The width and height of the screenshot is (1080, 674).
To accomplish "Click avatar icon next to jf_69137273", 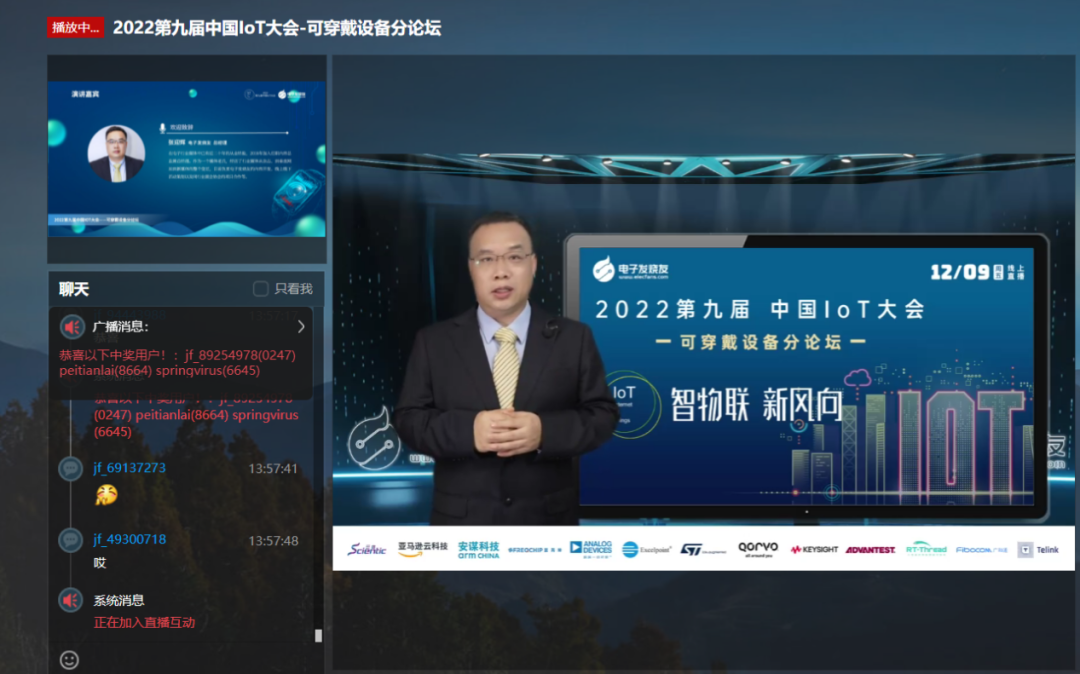I will point(70,469).
